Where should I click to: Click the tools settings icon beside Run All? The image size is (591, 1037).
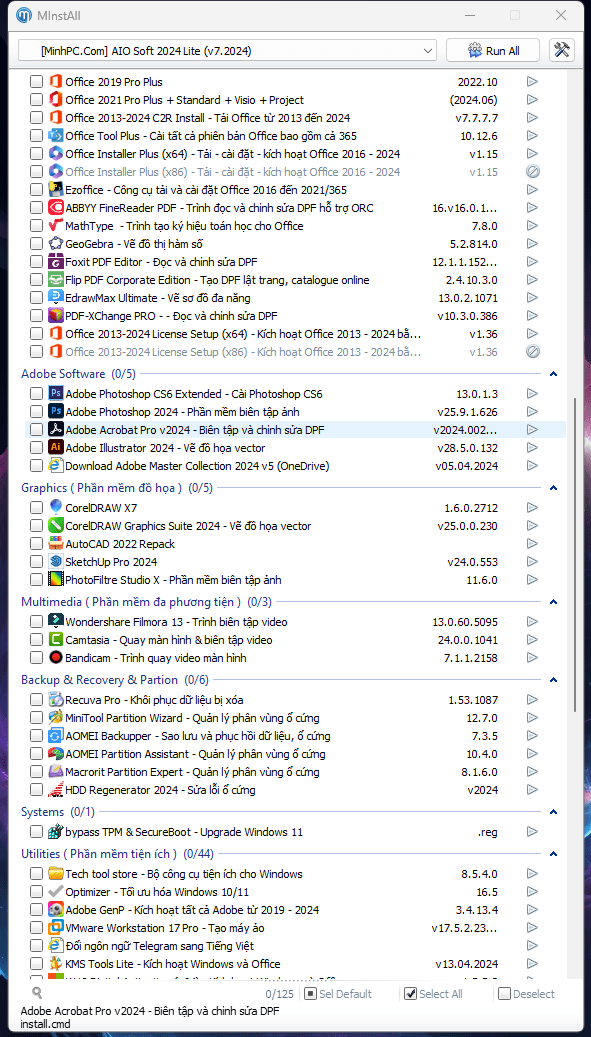coord(561,50)
